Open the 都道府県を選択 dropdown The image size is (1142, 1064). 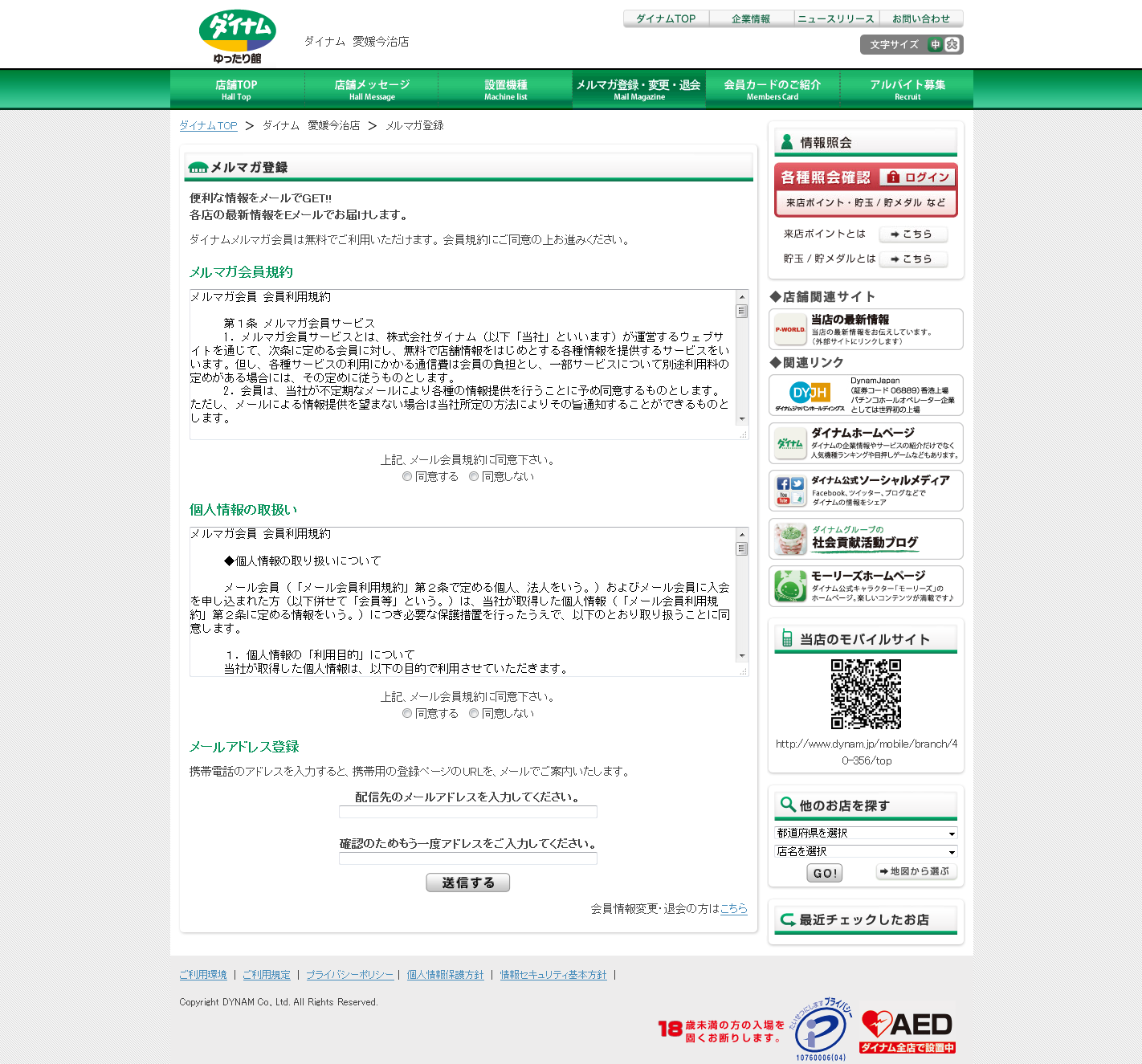(866, 834)
